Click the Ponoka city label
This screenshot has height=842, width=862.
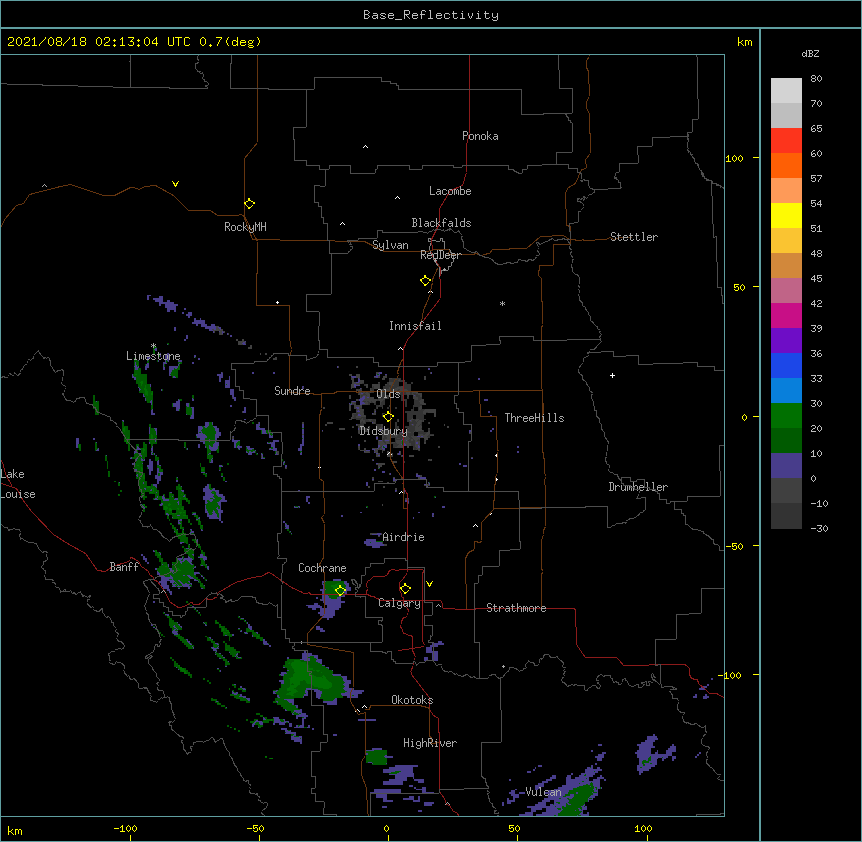click(x=480, y=136)
